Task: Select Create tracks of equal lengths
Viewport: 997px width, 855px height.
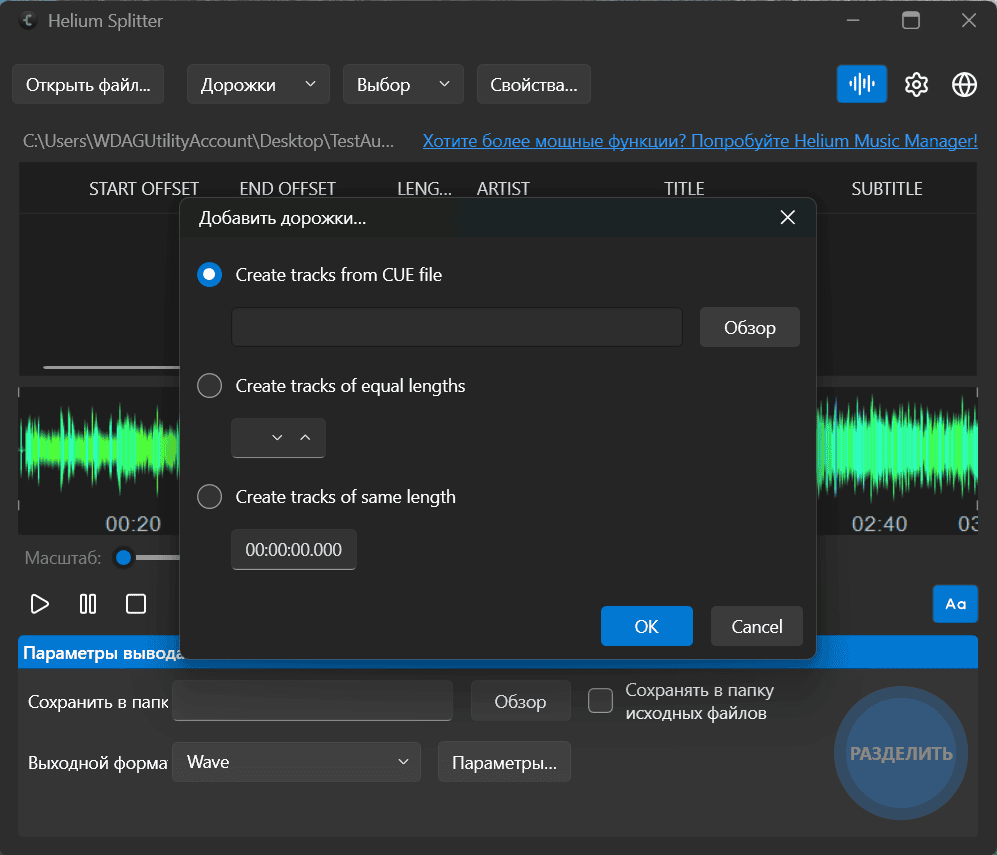Action: pos(209,385)
